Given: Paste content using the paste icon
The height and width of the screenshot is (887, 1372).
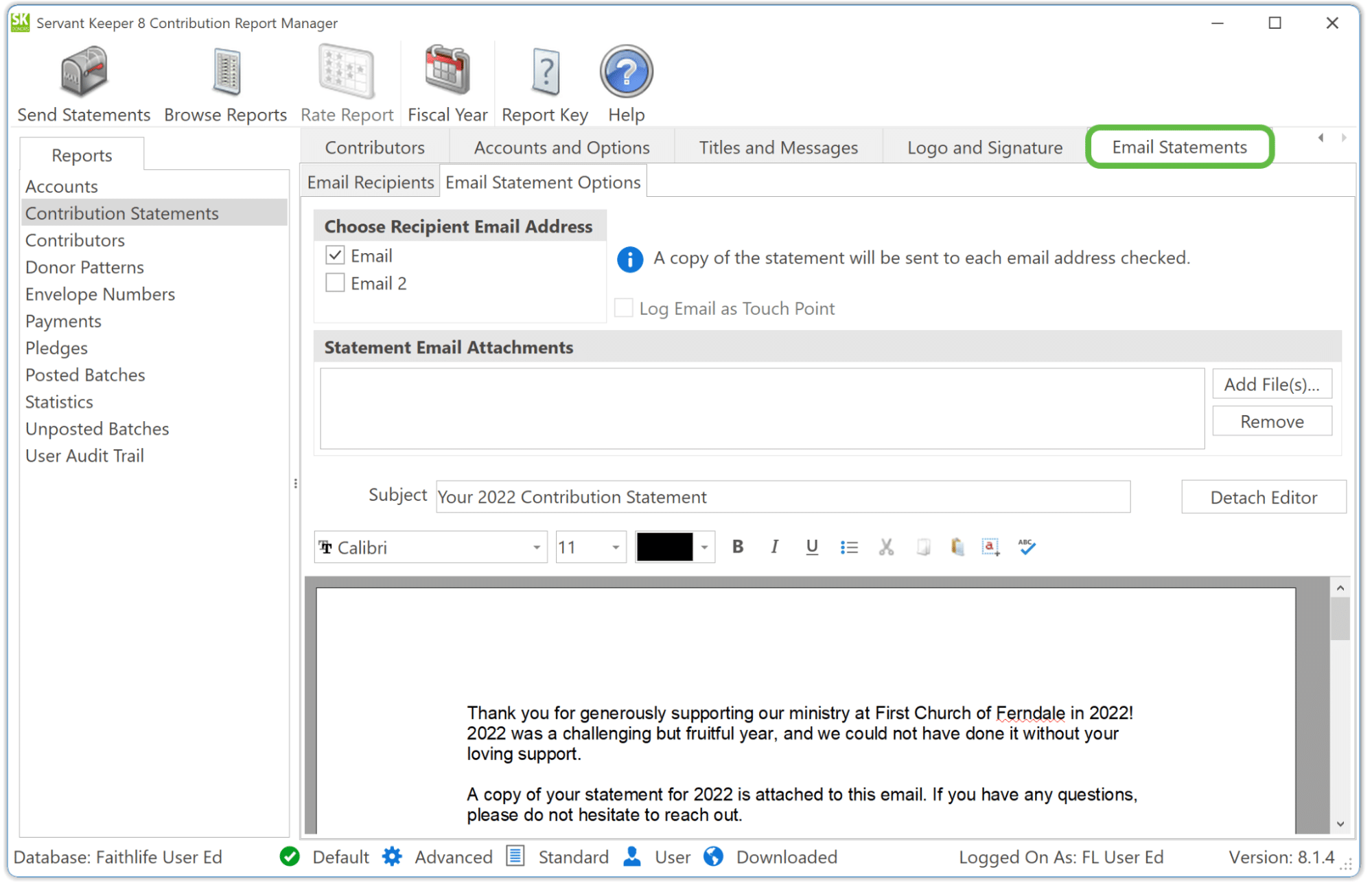Looking at the screenshot, I should click(957, 547).
